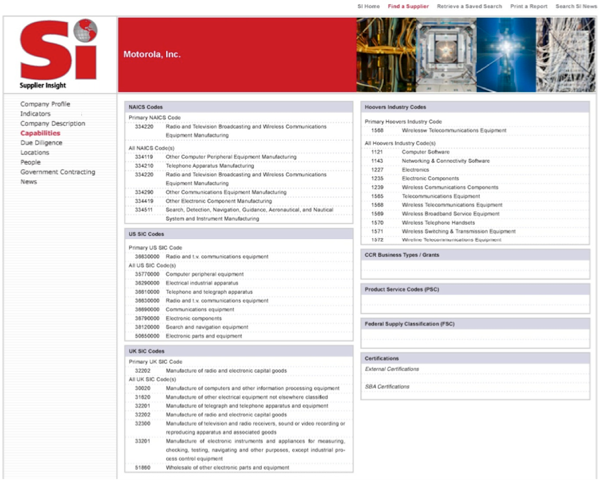
Task: Select Hoovers code 1227 Electronics
Action: tap(475, 170)
